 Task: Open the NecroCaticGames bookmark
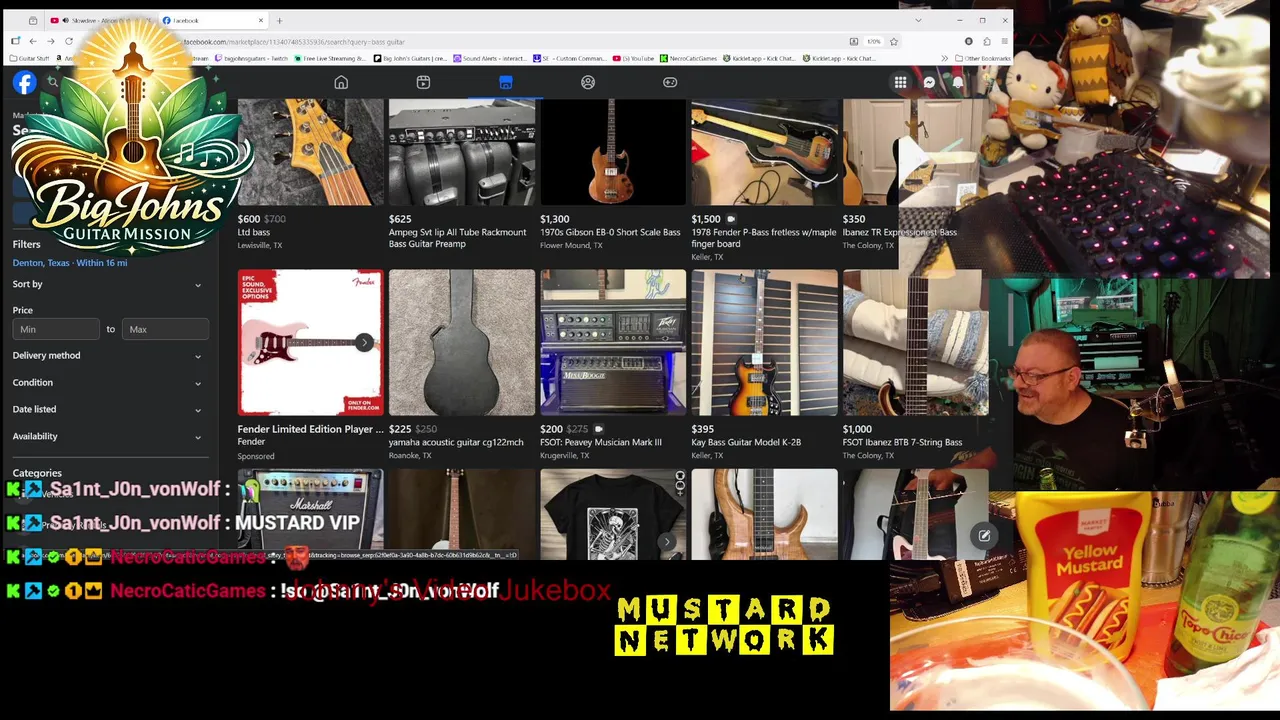[x=687, y=58]
